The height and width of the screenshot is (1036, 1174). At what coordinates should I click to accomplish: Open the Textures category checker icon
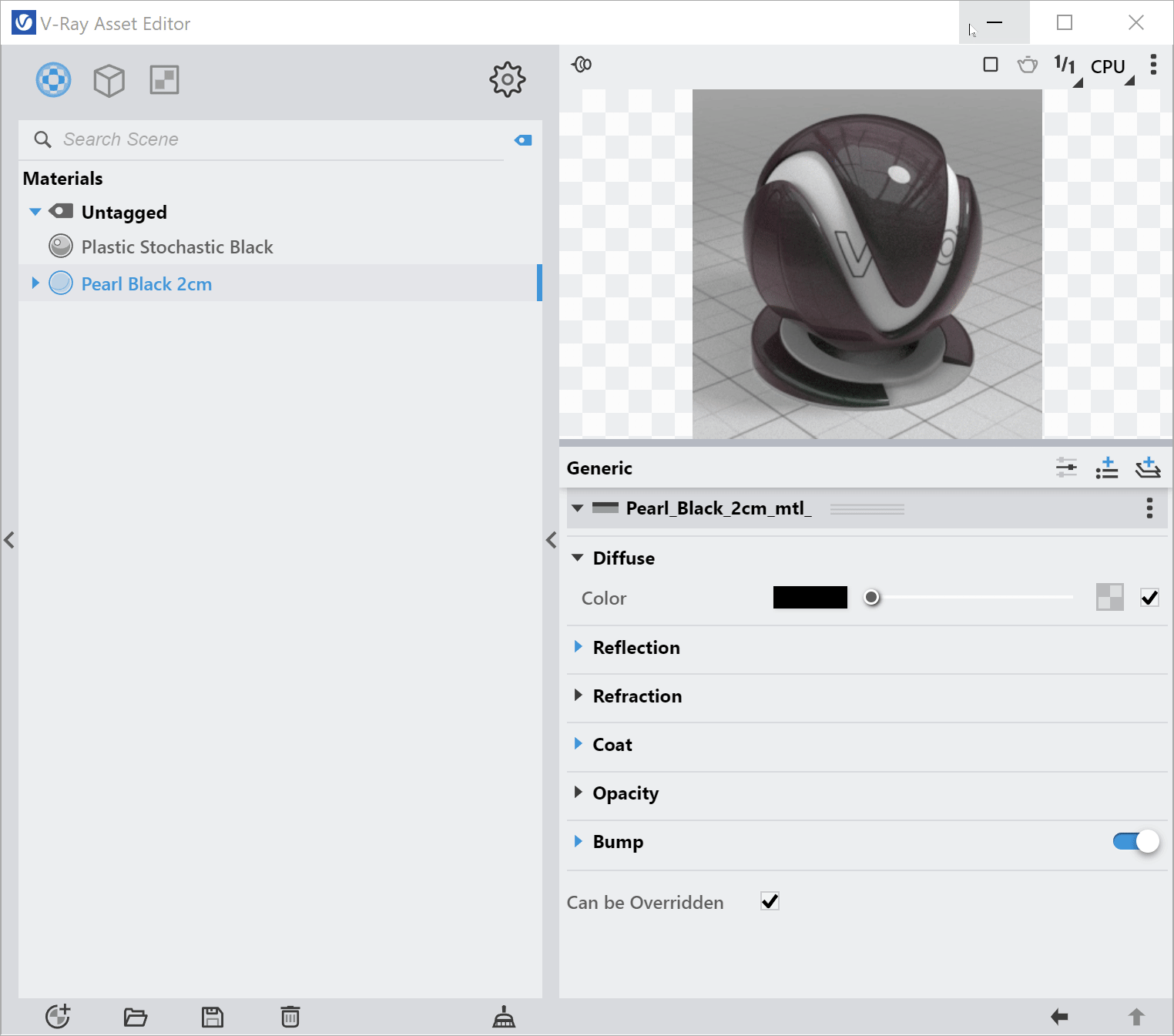coord(164,79)
